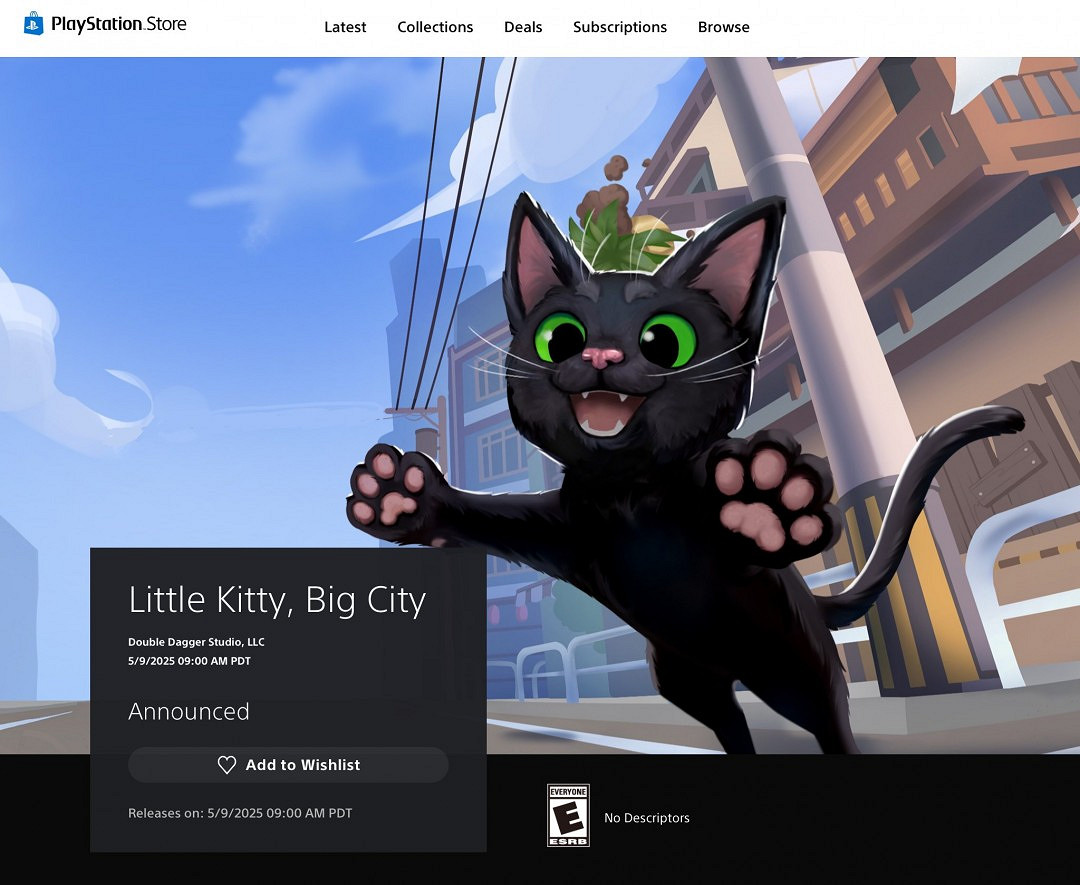Click the ESRB Everyone rating badge

[568, 815]
